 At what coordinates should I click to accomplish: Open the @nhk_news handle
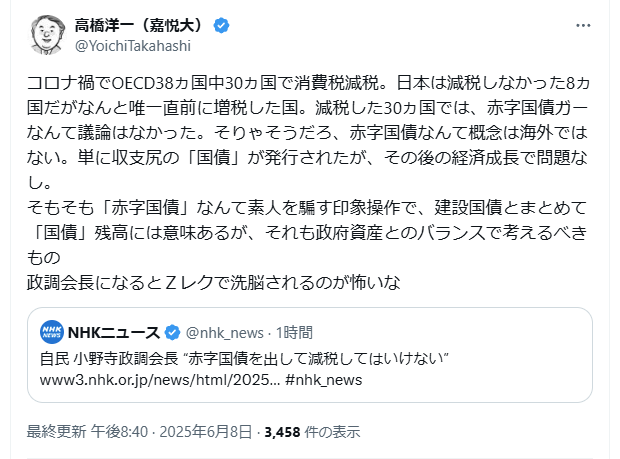tap(227, 333)
